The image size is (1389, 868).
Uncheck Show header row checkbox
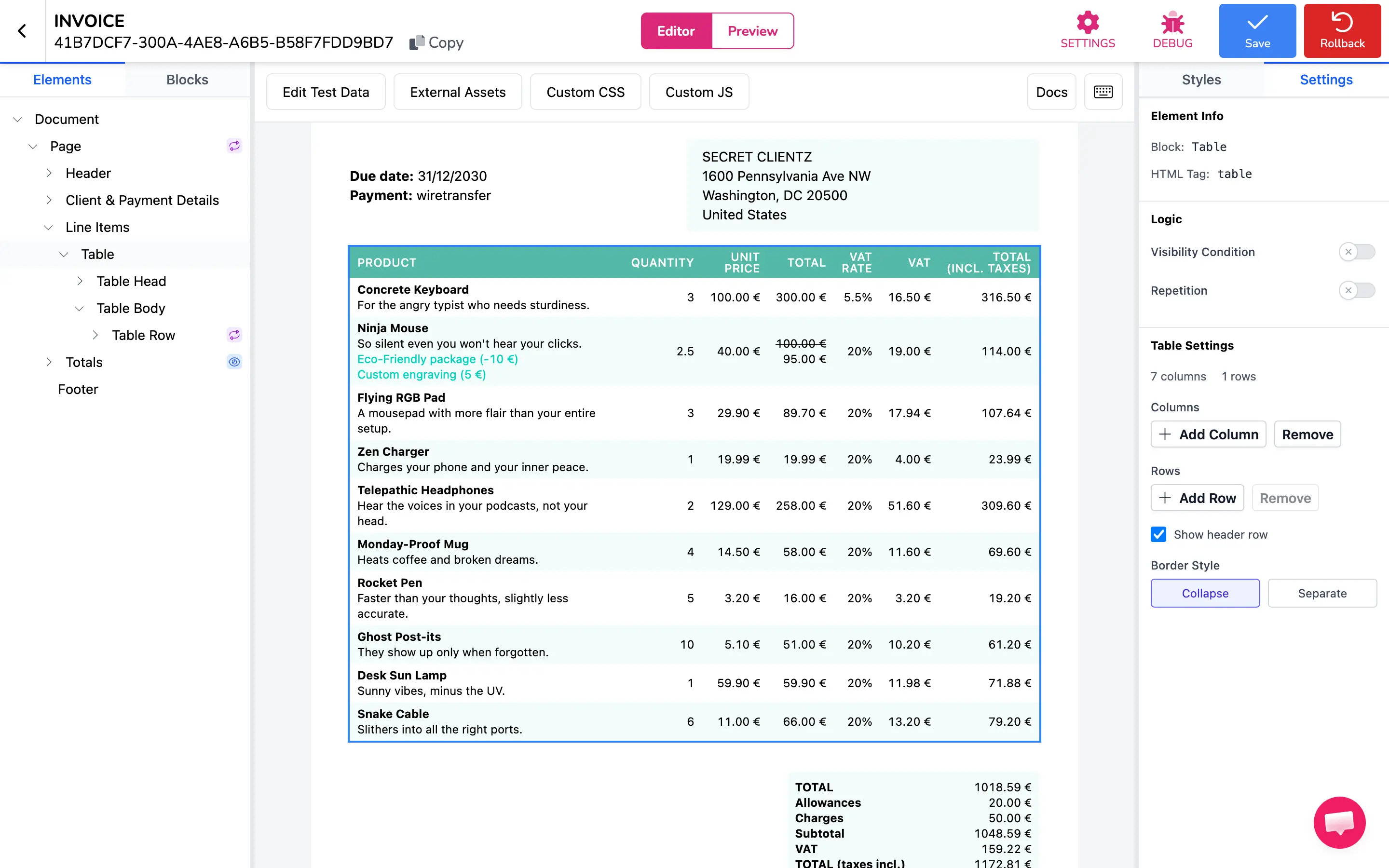pyautogui.click(x=1158, y=534)
